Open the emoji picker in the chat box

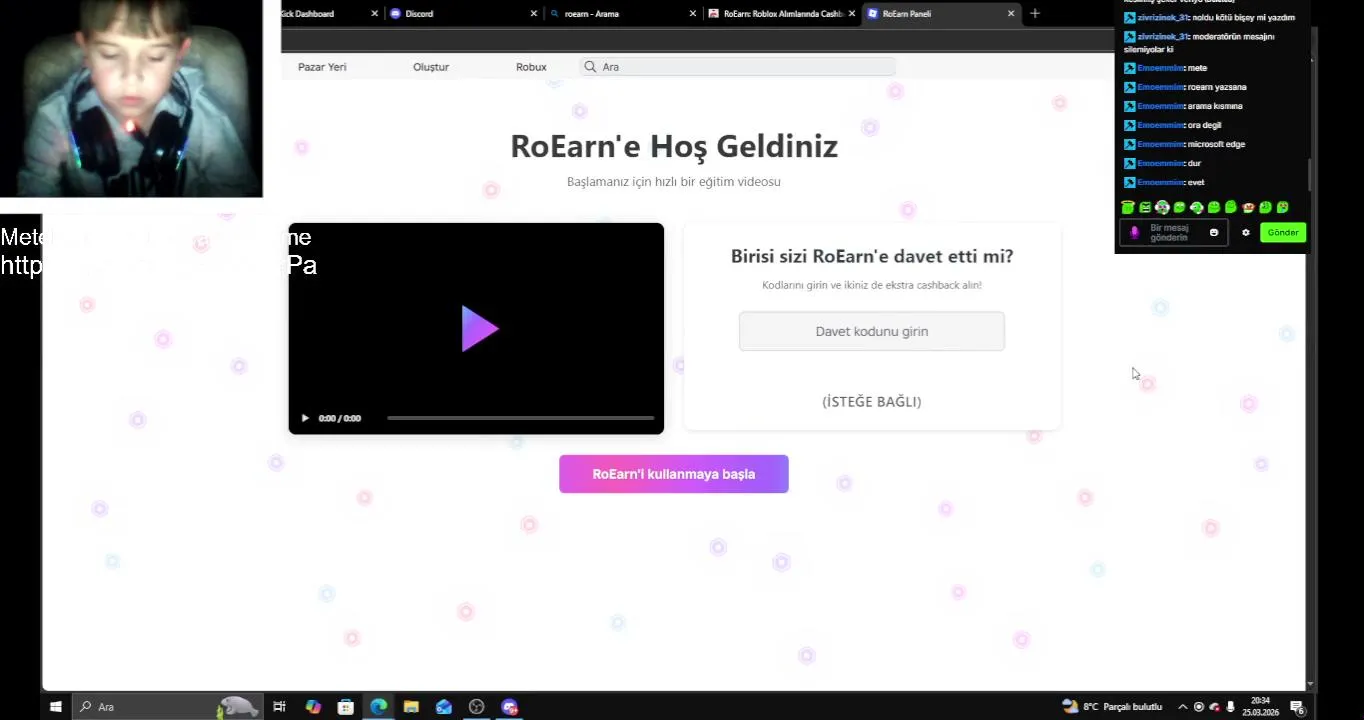pyautogui.click(x=1214, y=232)
